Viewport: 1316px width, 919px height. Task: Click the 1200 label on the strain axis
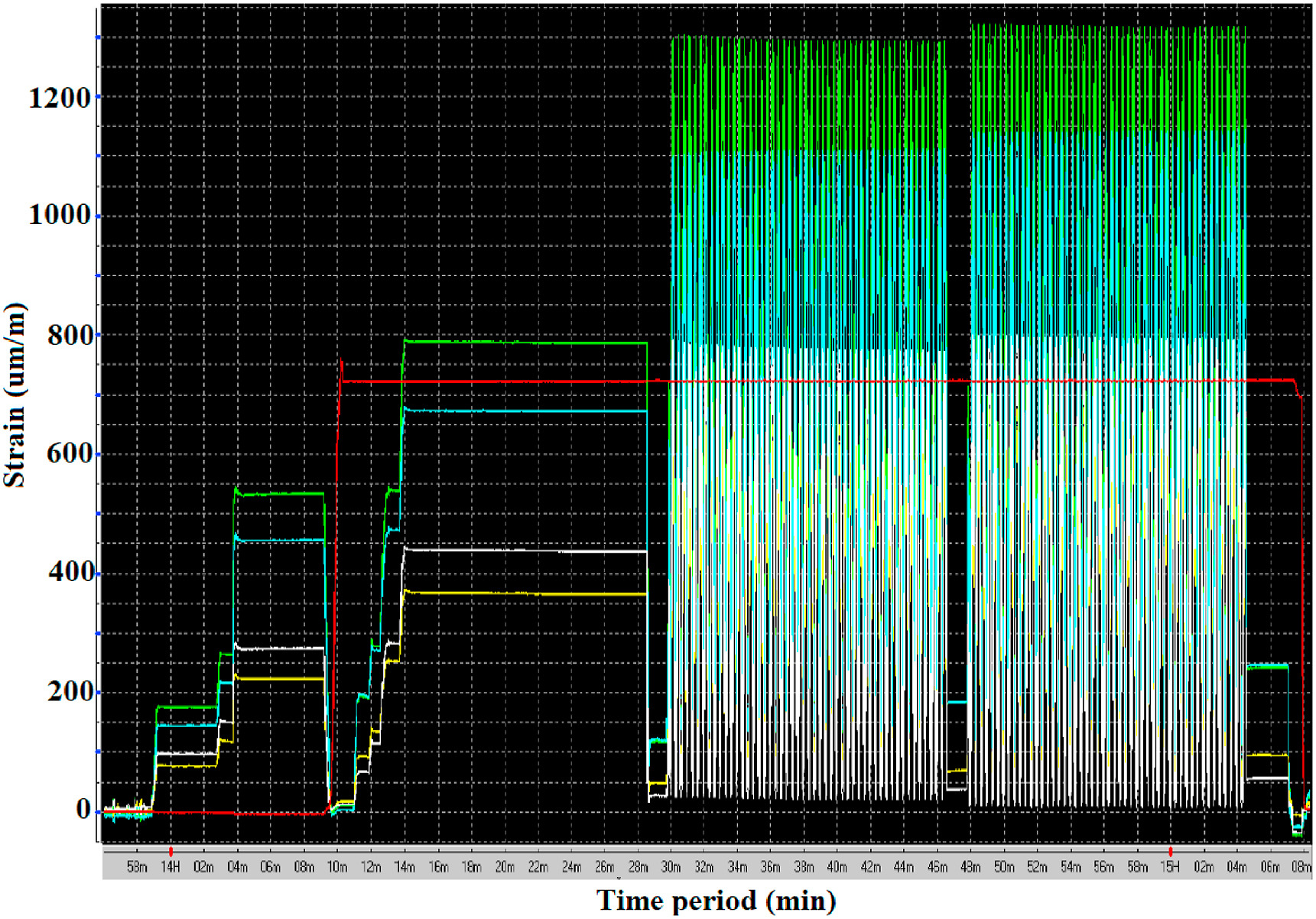[x=60, y=98]
